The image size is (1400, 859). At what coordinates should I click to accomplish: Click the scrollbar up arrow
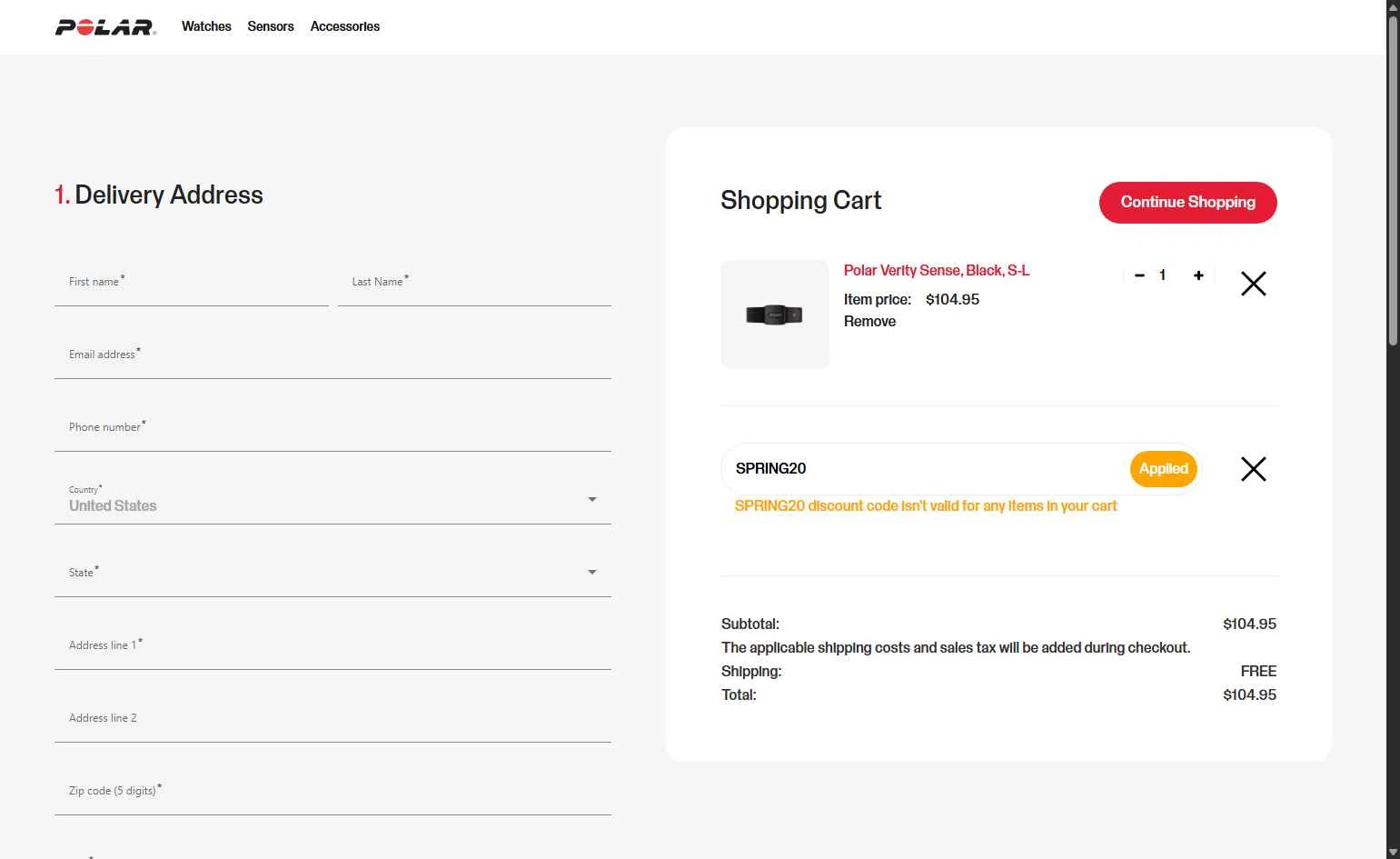(x=1393, y=7)
